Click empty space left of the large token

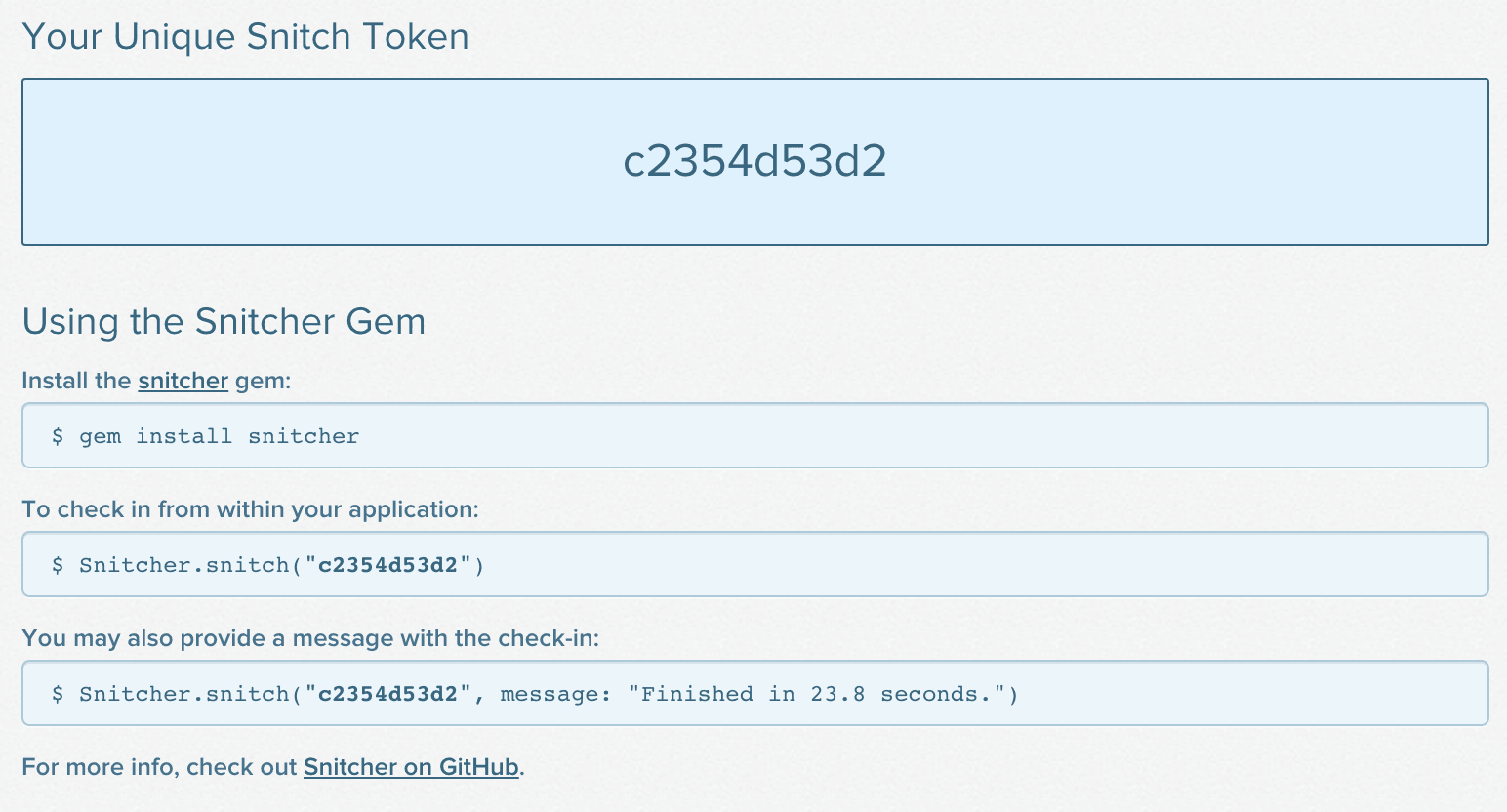pos(293,161)
